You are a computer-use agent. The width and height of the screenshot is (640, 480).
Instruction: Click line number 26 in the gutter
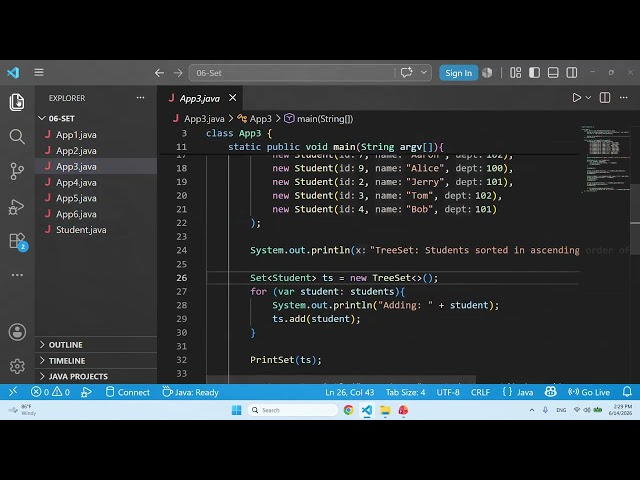pos(182,278)
